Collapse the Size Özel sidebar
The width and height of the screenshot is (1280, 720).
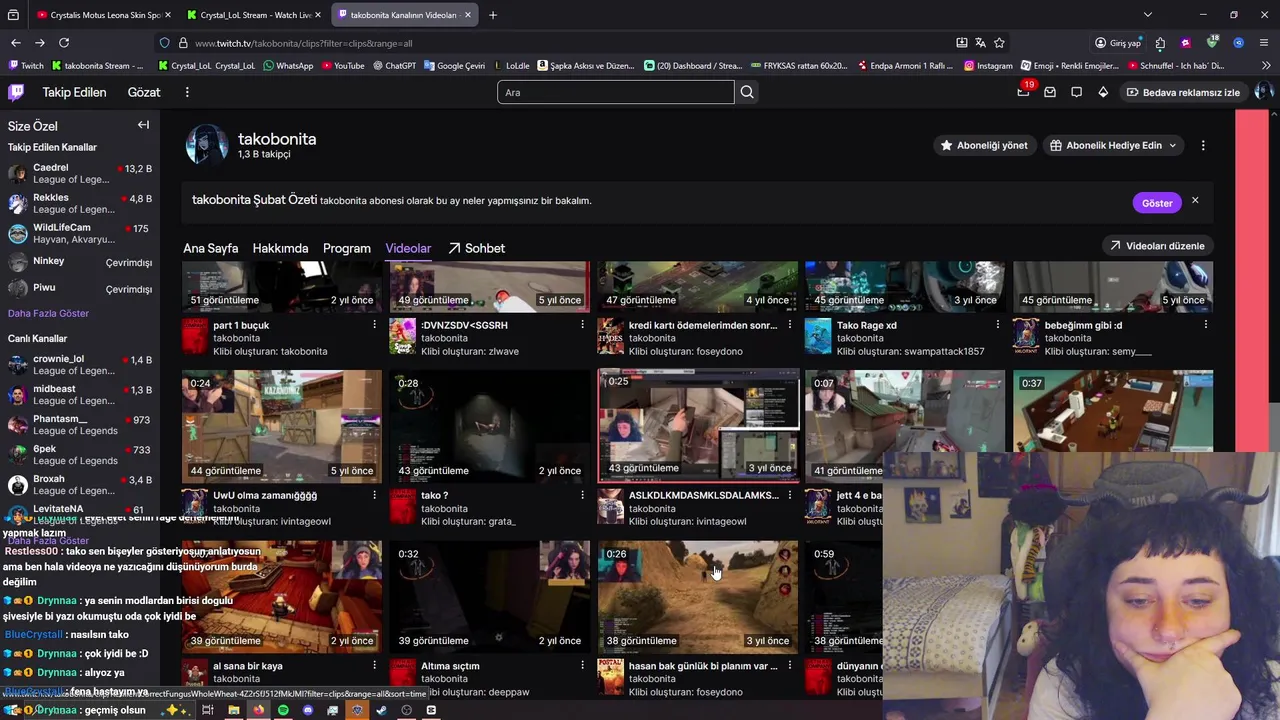pos(143,125)
